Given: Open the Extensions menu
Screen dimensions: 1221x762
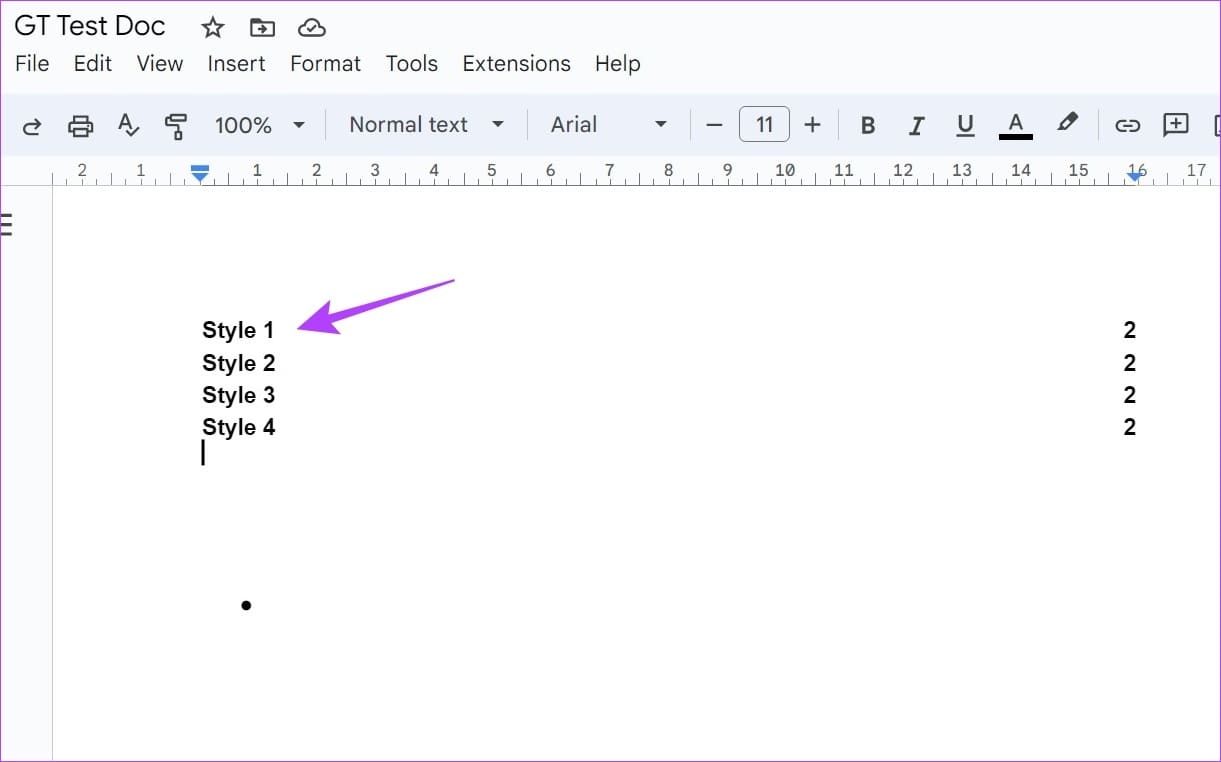Looking at the screenshot, I should [516, 63].
